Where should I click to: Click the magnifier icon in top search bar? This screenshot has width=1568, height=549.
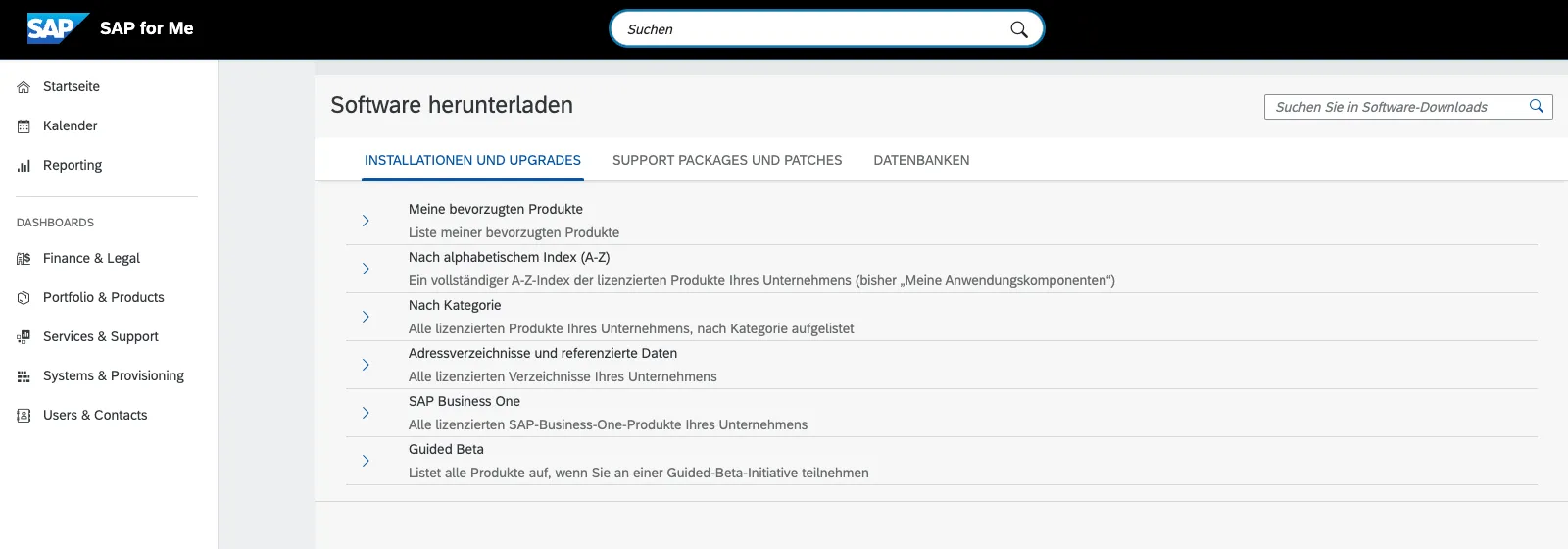point(1019,29)
